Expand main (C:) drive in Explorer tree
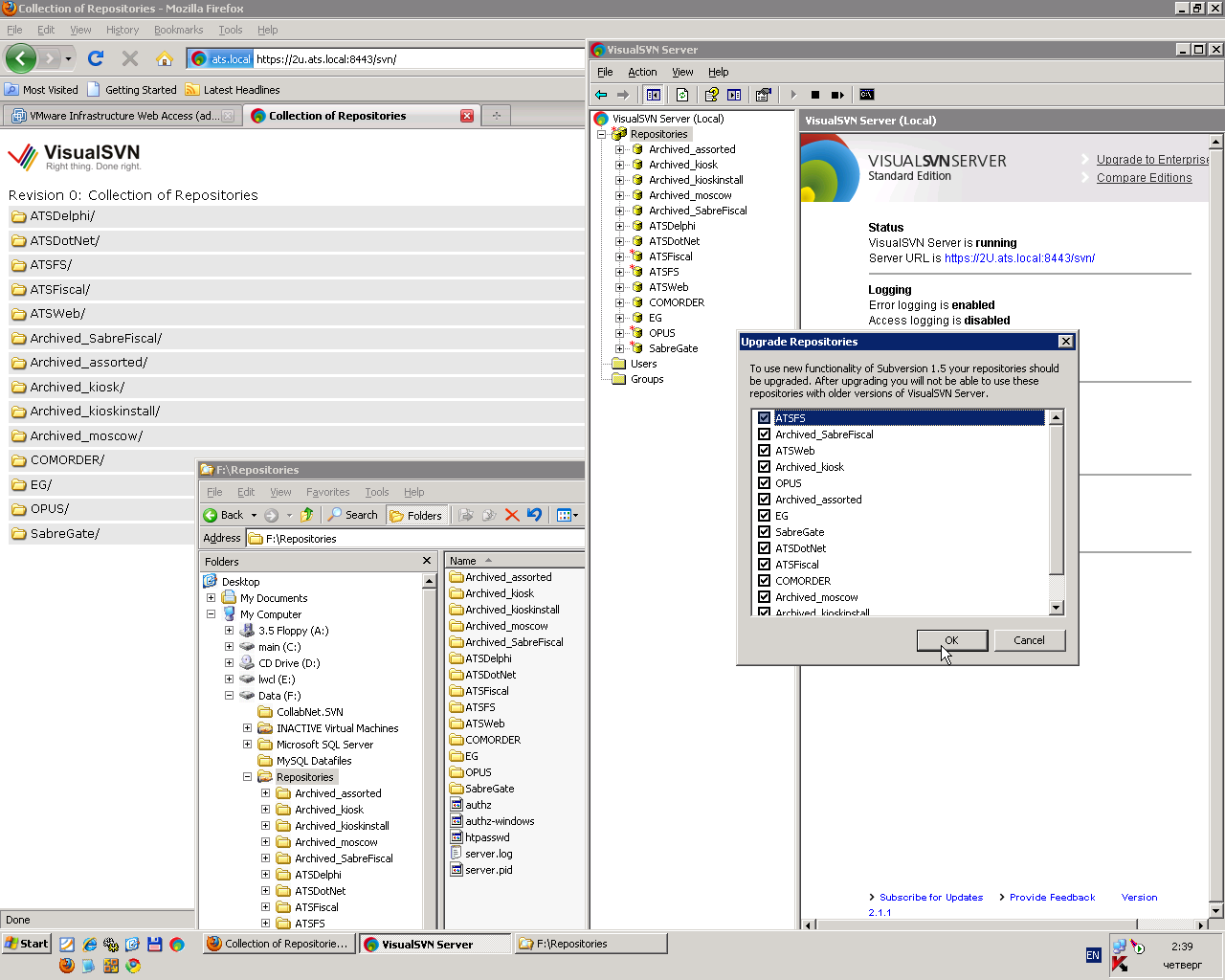The width and height of the screenshot is (1225, 980). (x=229, y=647)
